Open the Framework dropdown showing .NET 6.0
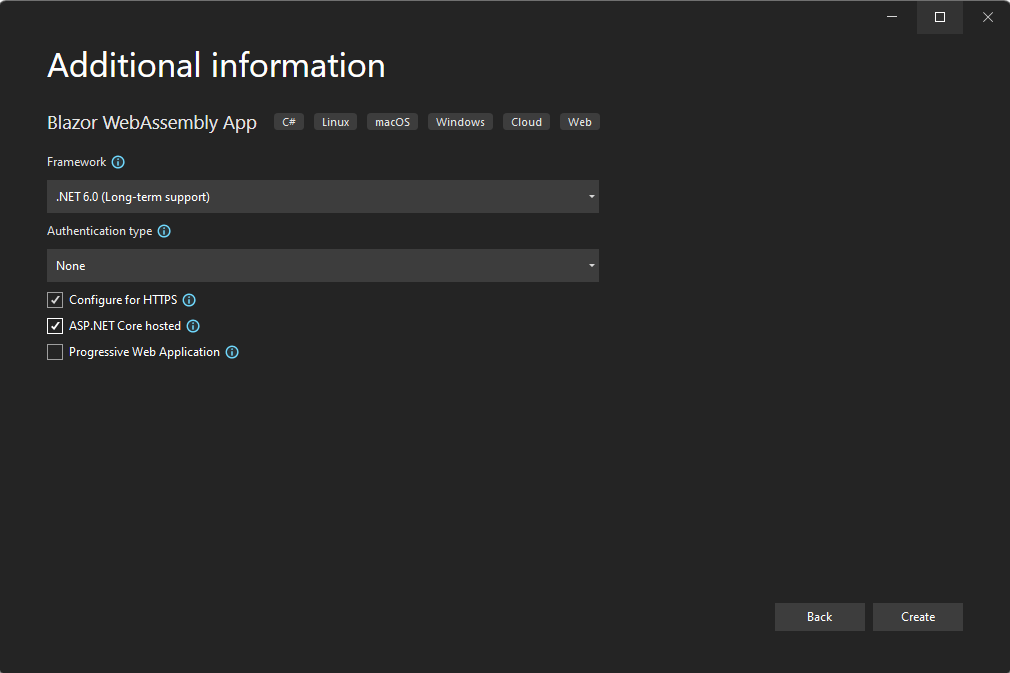Screen dimensions: 1010x673 322,197
